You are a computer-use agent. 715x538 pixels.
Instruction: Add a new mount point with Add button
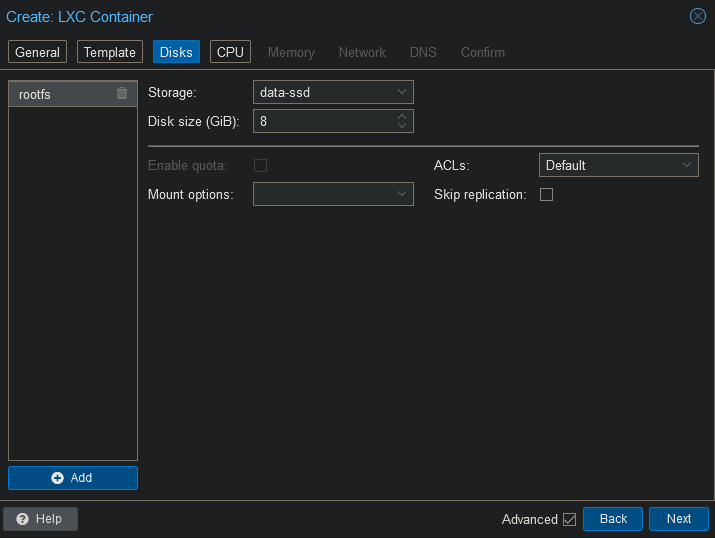pos(73,478)
